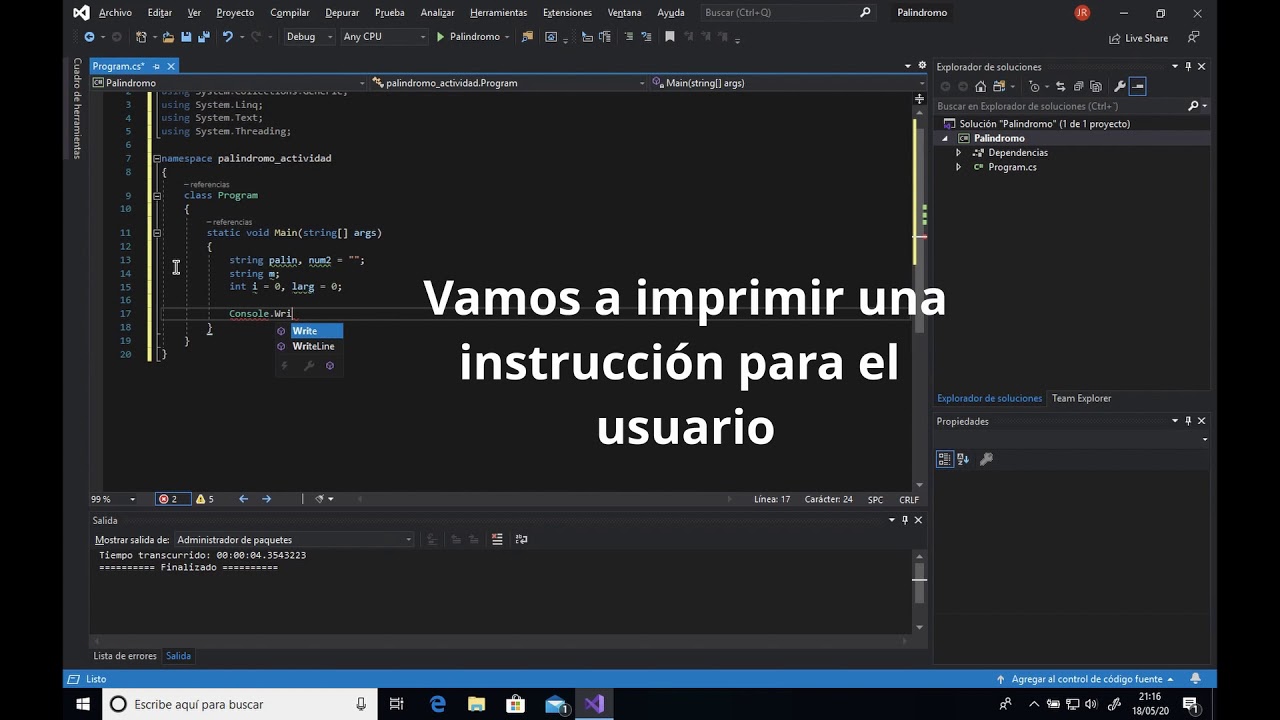The width and height of the screenshot is (1280, 720).
Task: Click the Clear All icon in the Salida panel
Action: [x=498, y=539]
